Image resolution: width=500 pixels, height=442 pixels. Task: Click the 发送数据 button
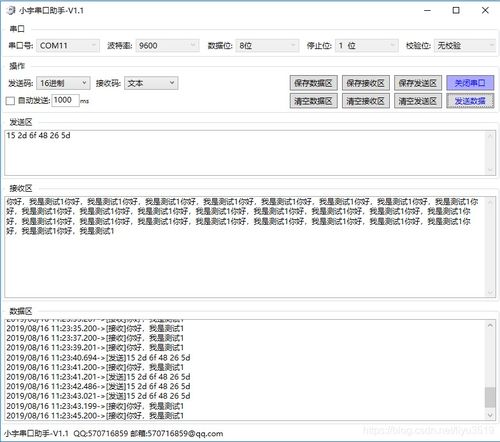470,101
